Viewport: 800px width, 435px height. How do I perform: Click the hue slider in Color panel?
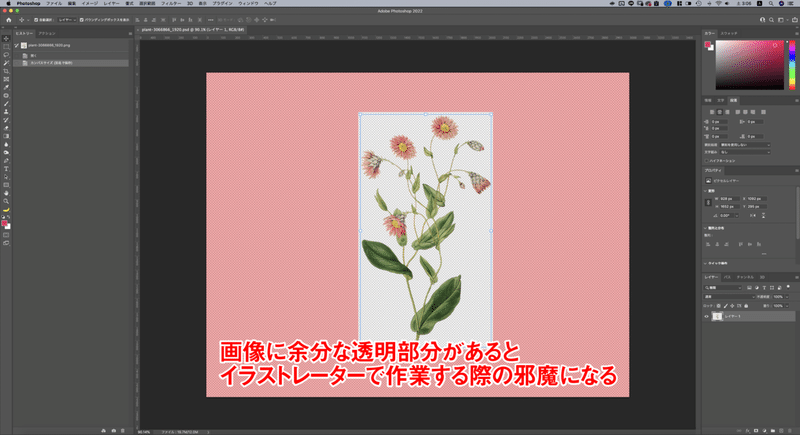pos(792,65)
